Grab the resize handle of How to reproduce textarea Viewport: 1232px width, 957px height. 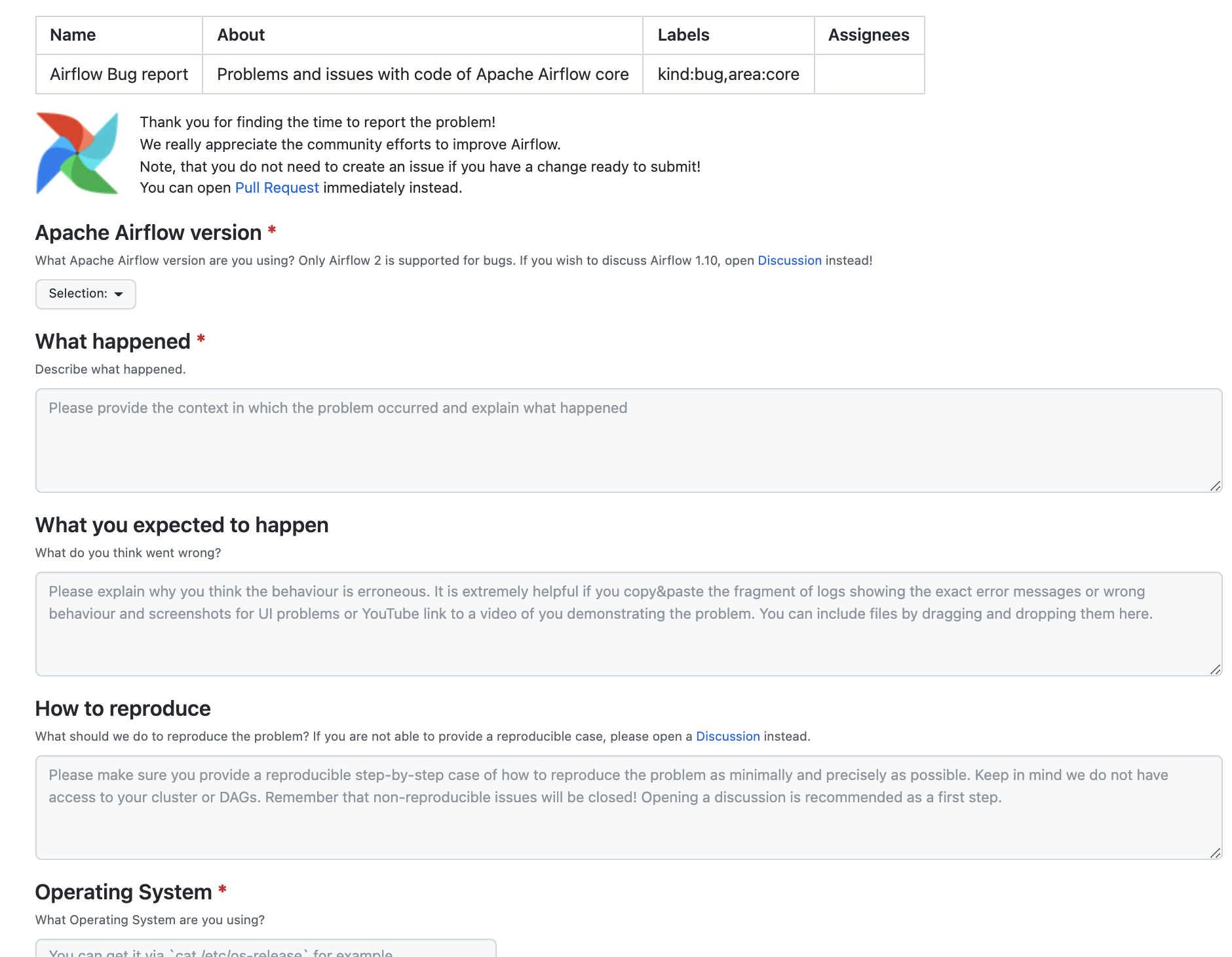(1215, 853)
